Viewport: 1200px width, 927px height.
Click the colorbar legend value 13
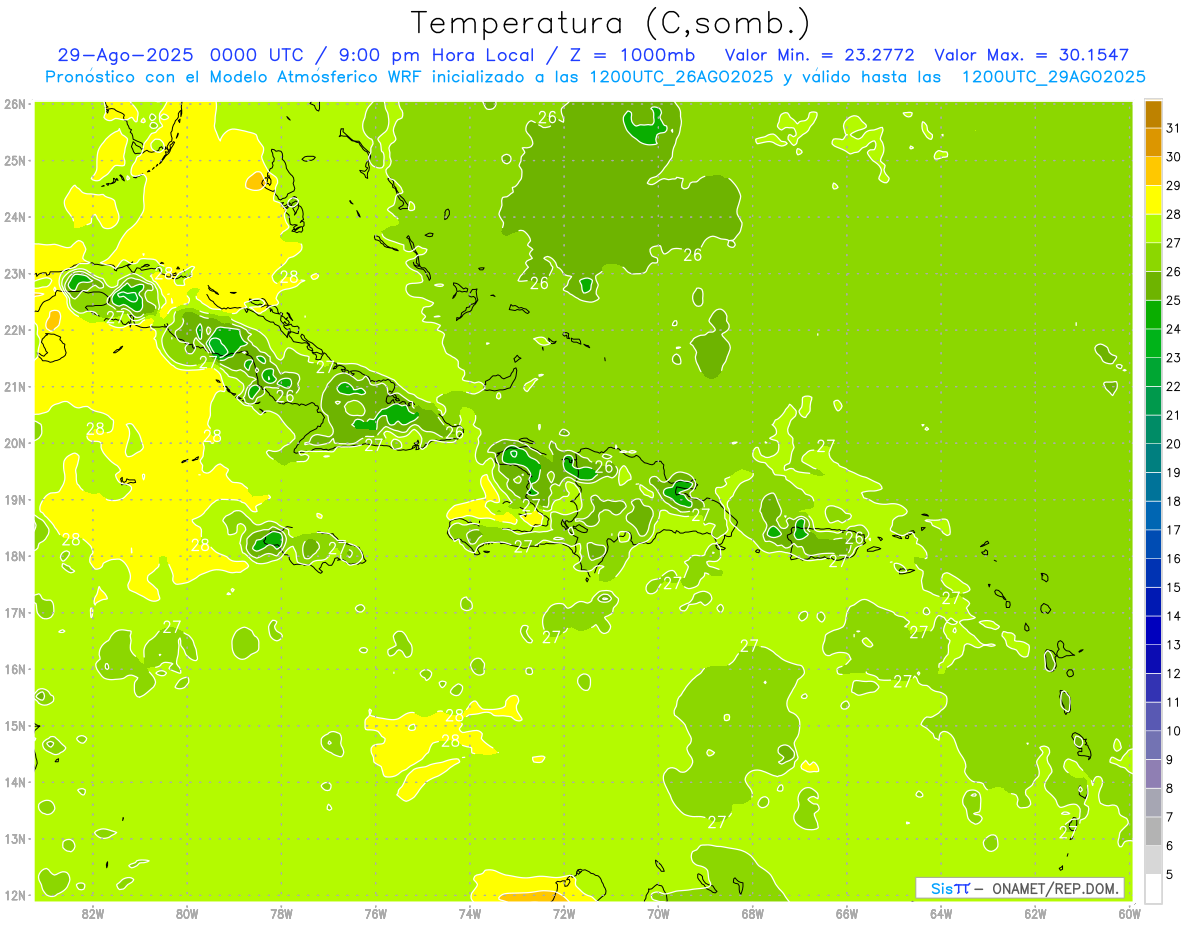pyautogui.click(x=1173, y=645)
